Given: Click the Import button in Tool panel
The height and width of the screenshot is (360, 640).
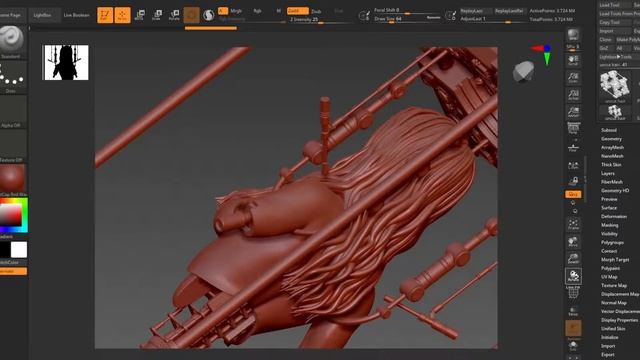Looking at the screenshot, I should click(x=614, y=31).
